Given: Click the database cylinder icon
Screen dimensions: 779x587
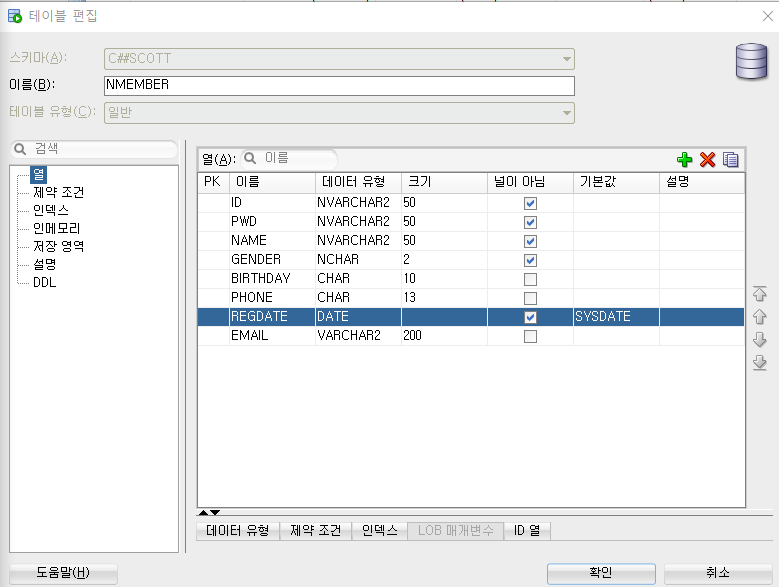Looking at the screenshot, I should coord(751,61).
